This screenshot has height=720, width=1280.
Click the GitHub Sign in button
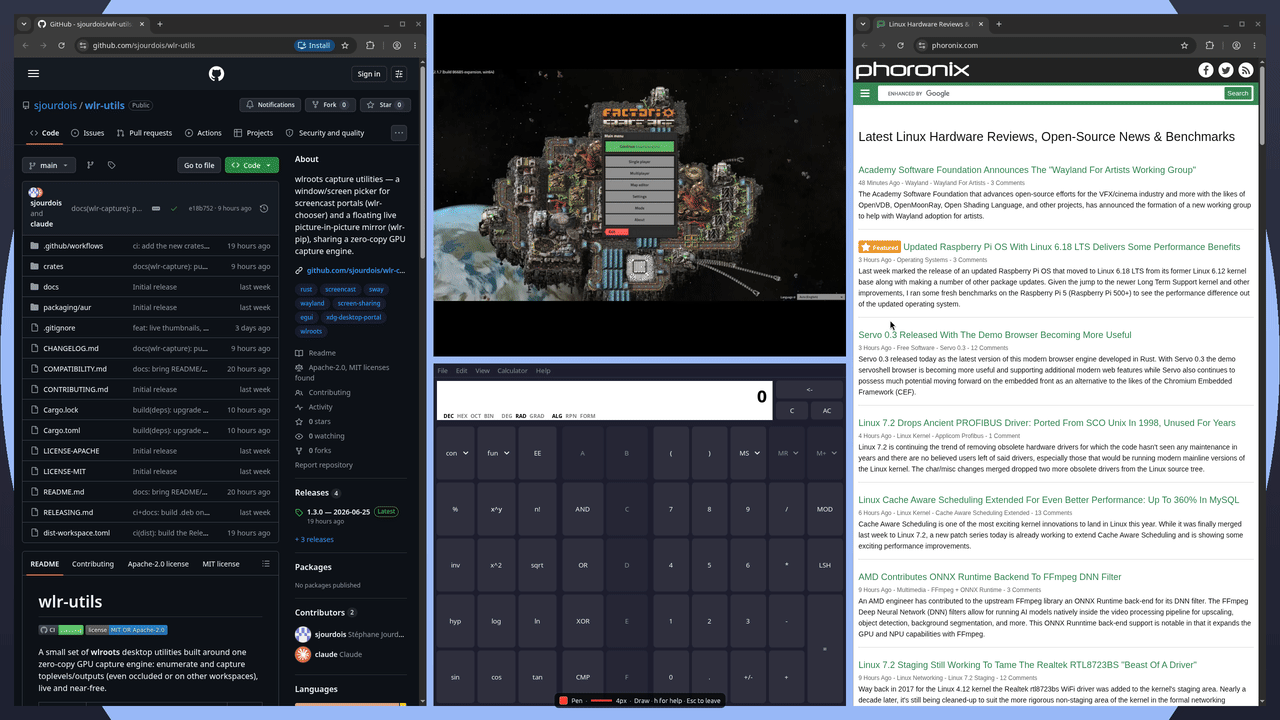click(369, 73)
